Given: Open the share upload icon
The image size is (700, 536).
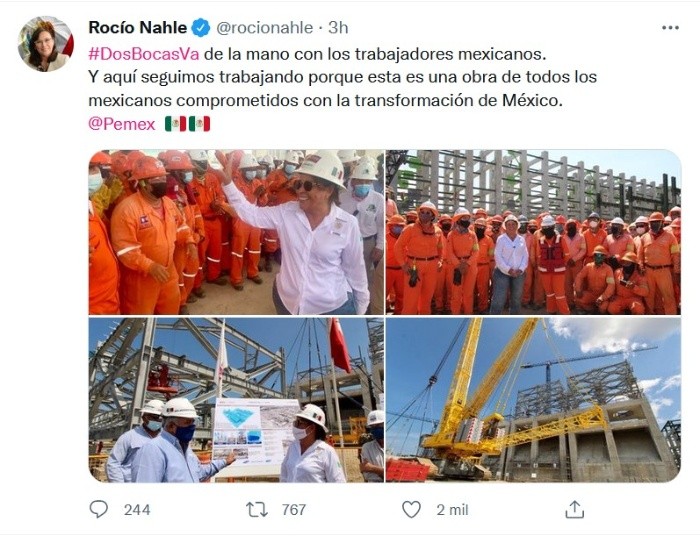Looking at the screenshot, I should pyautogui.click(x=575, y=509).
